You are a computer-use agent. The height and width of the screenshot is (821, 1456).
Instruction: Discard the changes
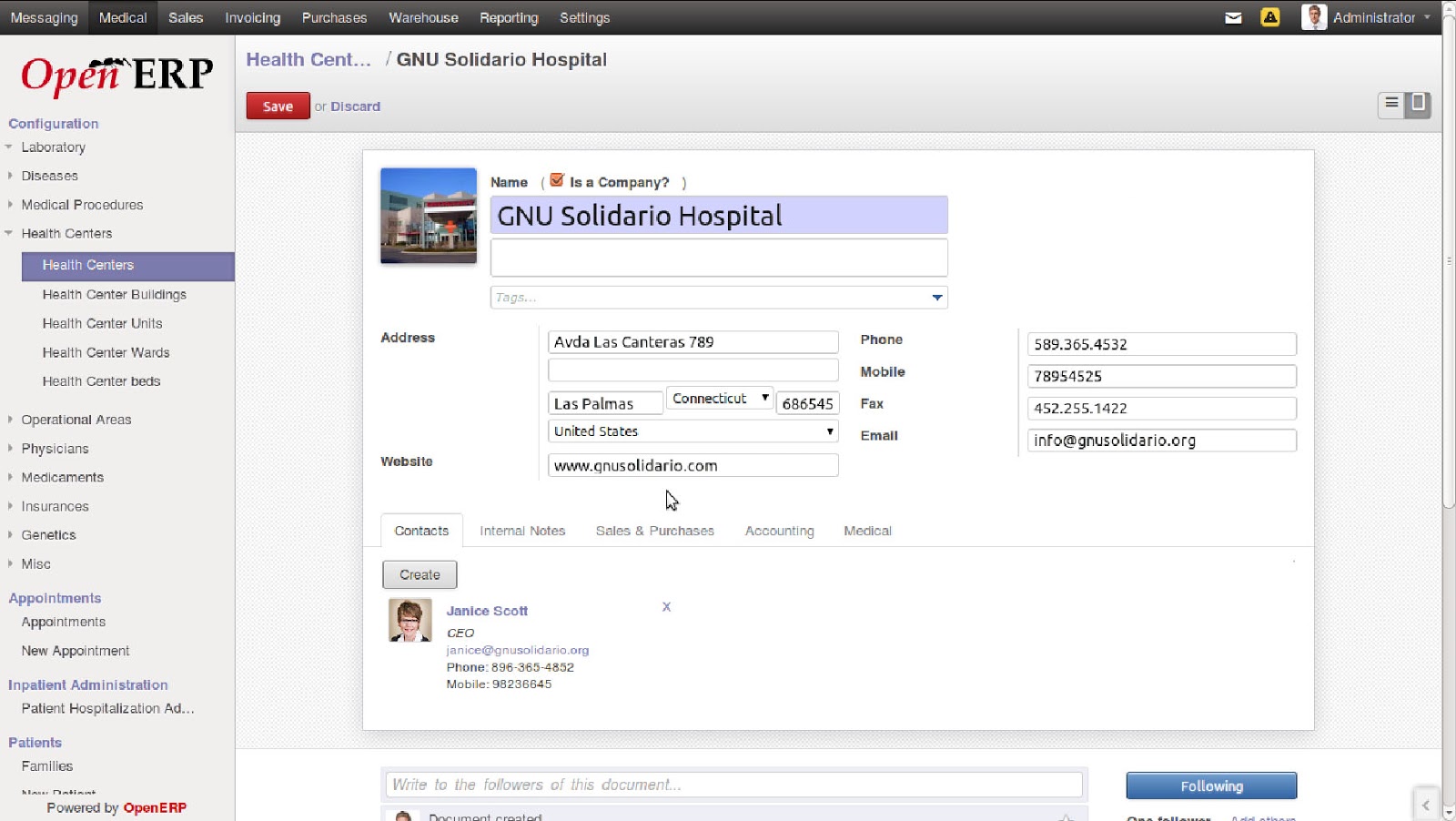pos(355,106)
